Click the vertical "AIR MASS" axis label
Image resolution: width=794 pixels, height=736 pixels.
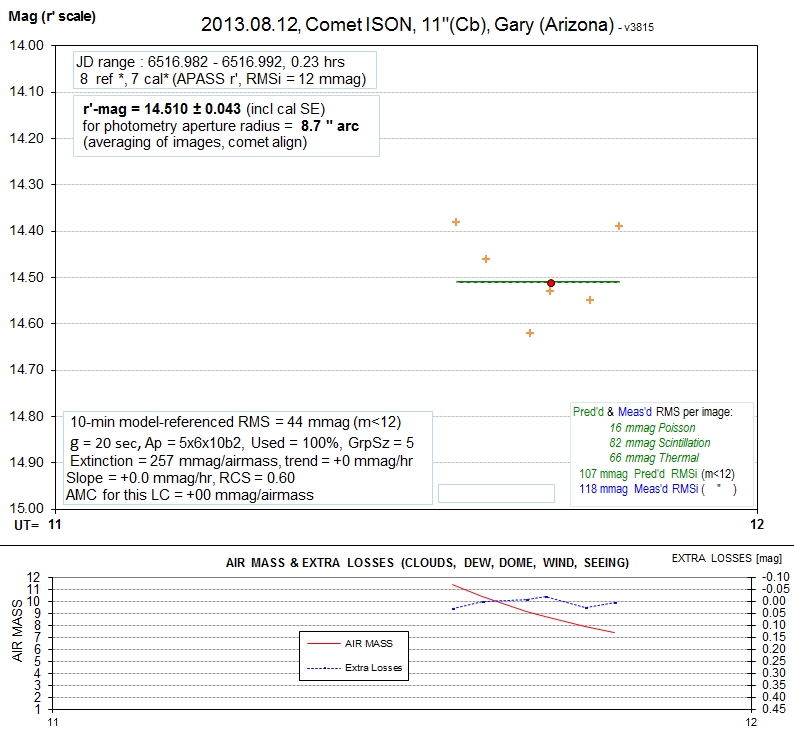tap(17, 631)
